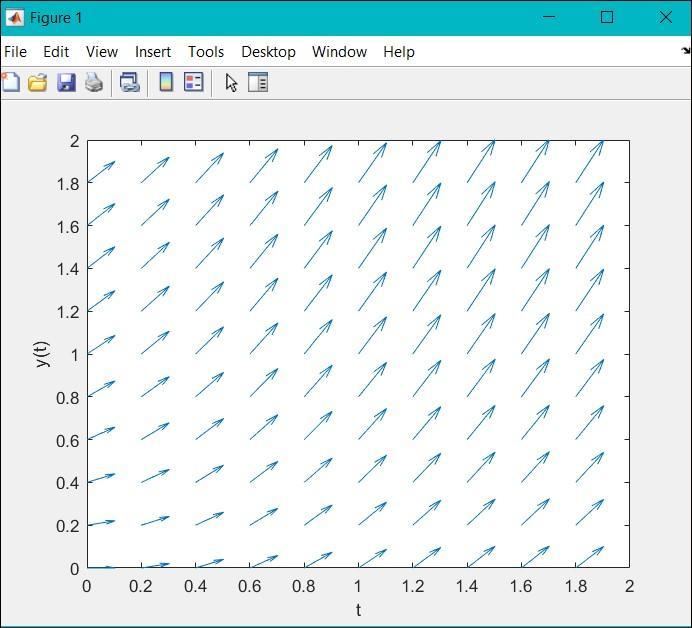This screenshot has height=628, width=692.
Task: Open the Desktop menu
Action: (268, 52)
